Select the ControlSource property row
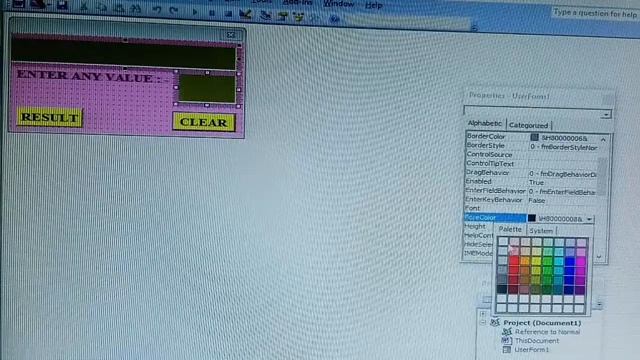 [532, 155]
